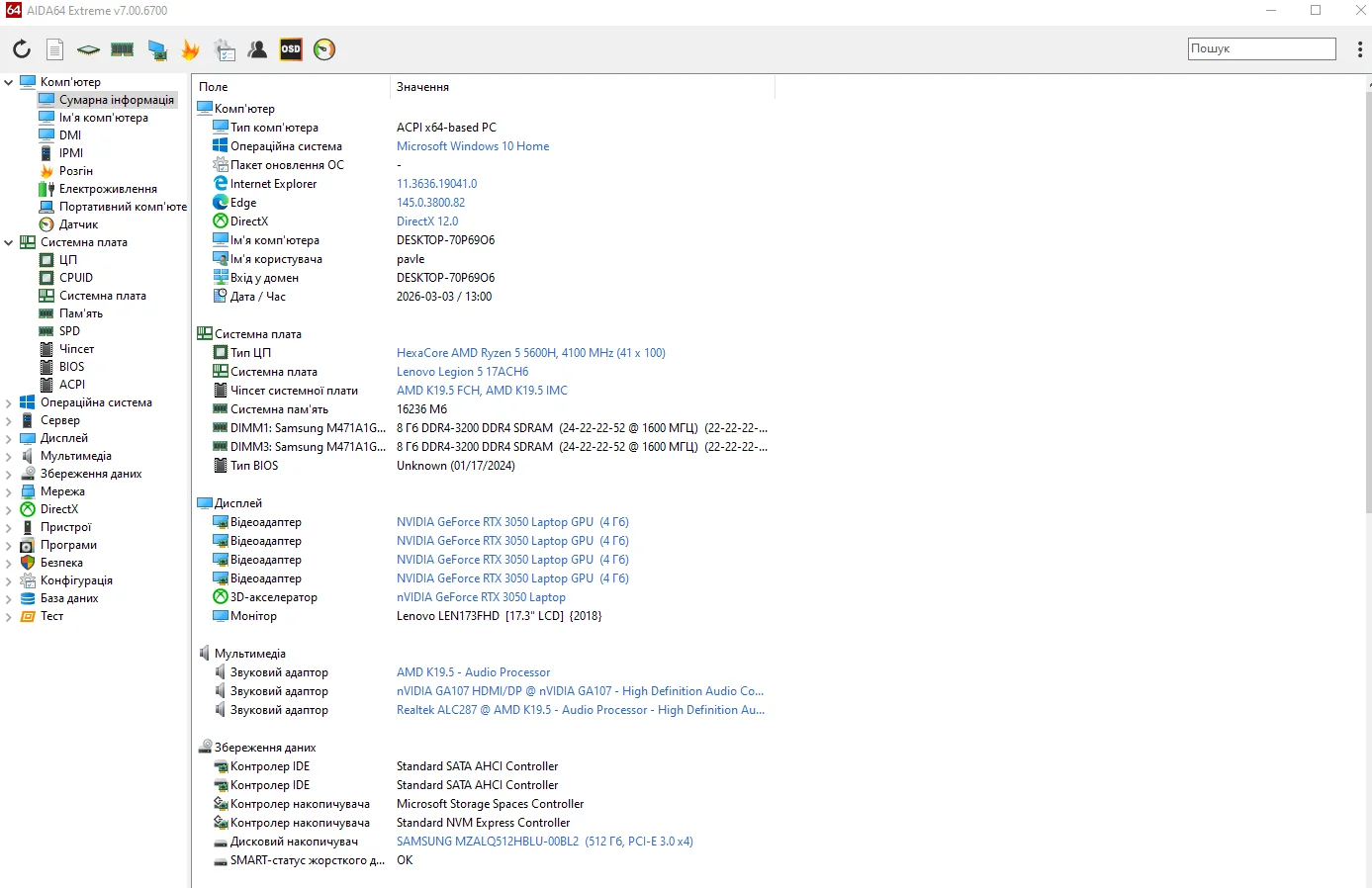
Task: Open the DMI tree item
Action: point(70,135)
